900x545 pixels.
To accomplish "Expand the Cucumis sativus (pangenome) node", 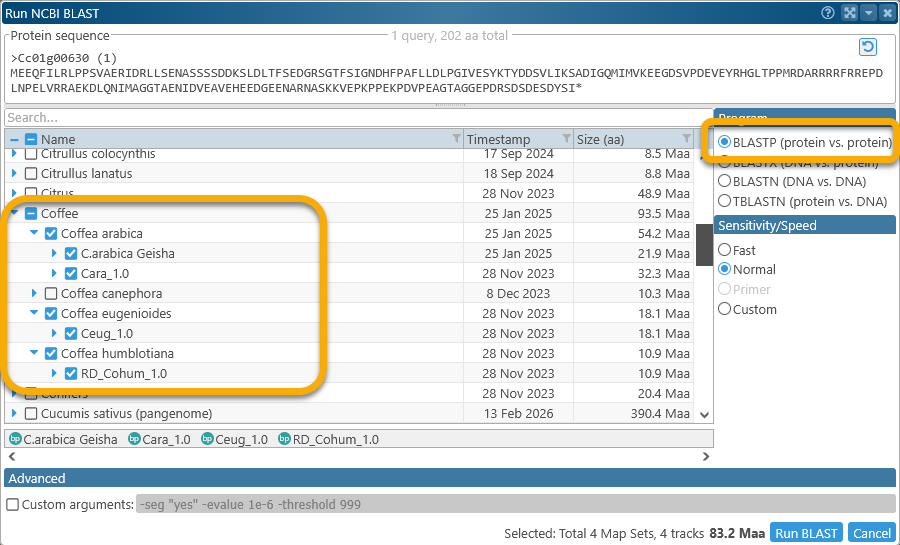I will (14, 413).
